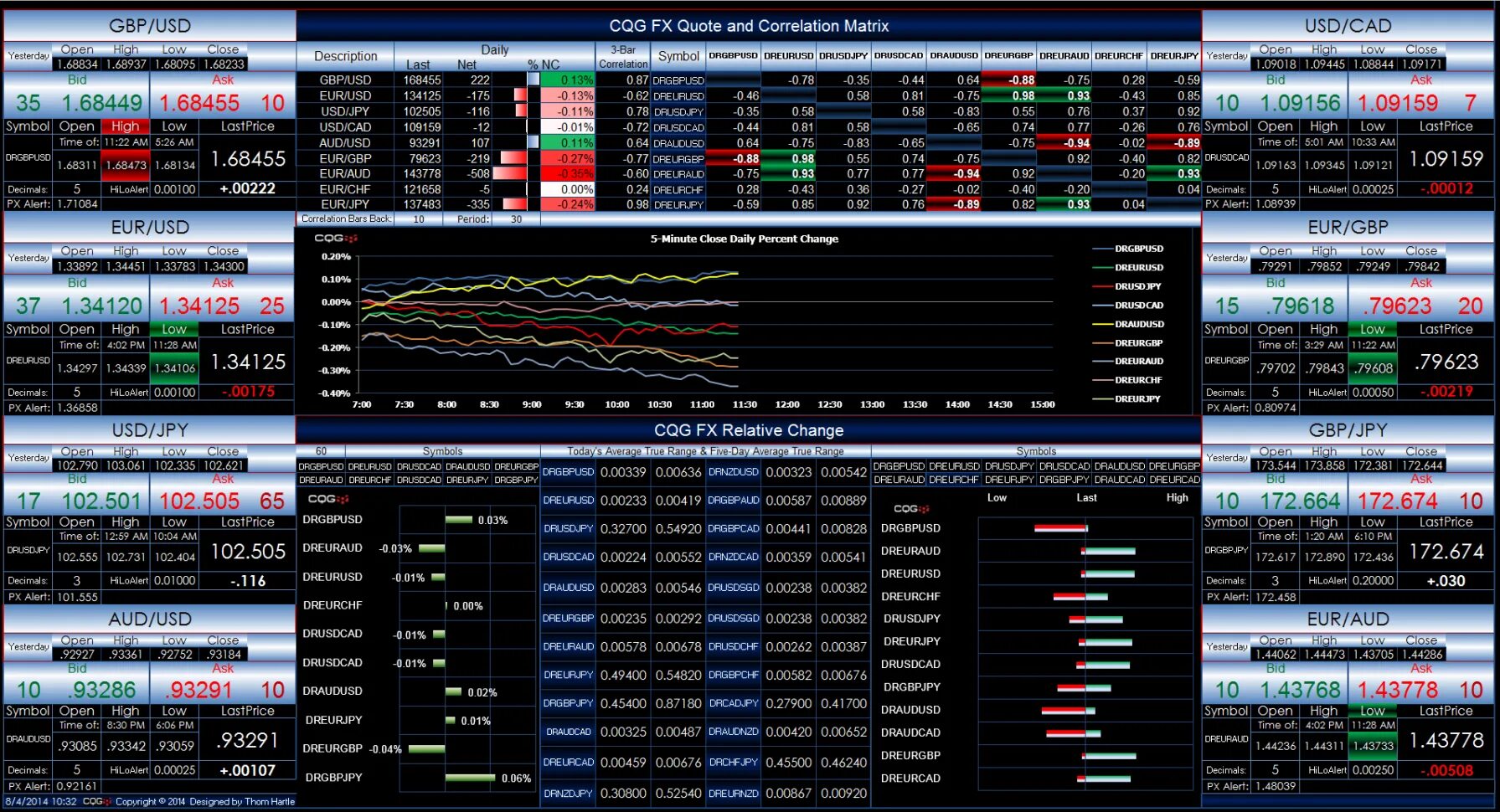Click Daily Last value 168455

pos(422,80)
